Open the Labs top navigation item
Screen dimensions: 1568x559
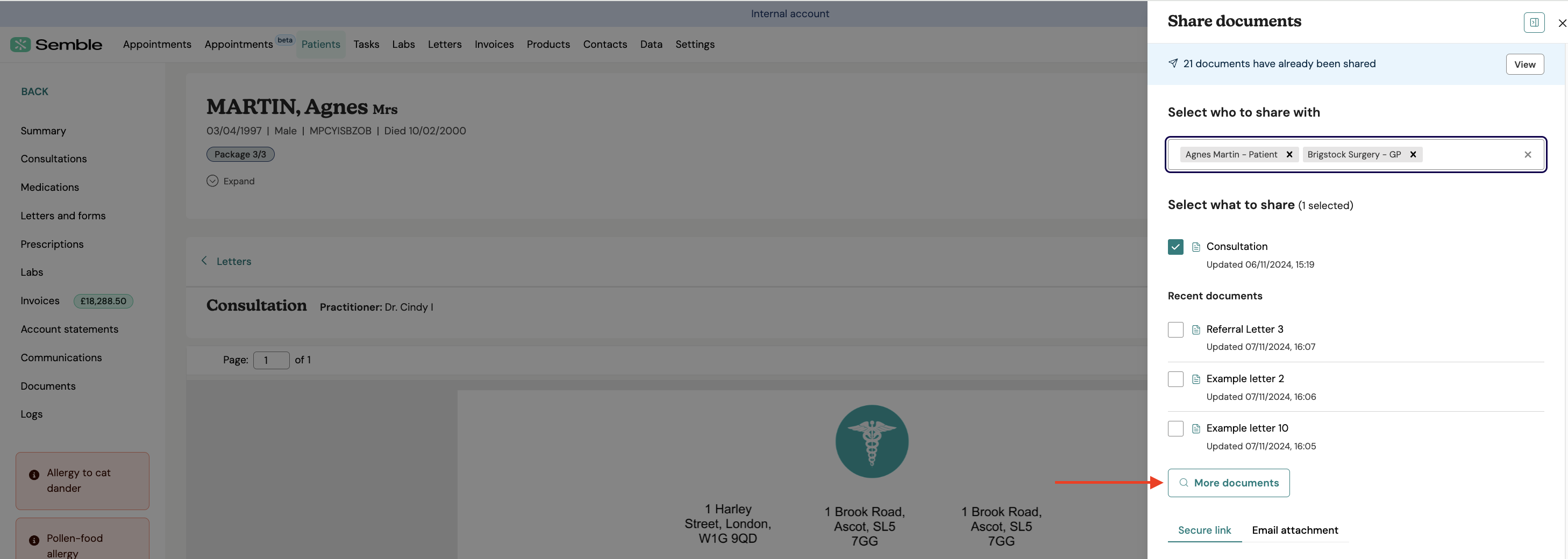403,45
